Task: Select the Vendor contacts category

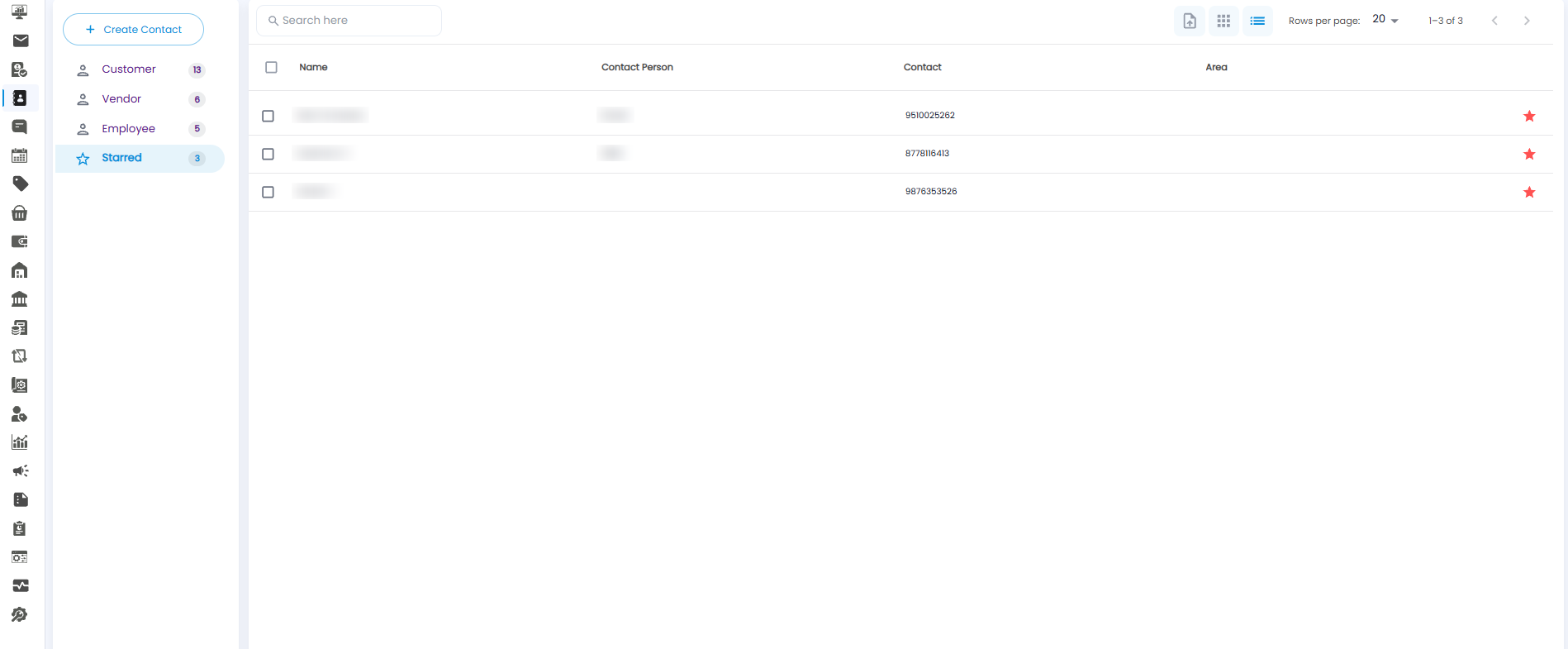Action: click(x=140, y=99)
